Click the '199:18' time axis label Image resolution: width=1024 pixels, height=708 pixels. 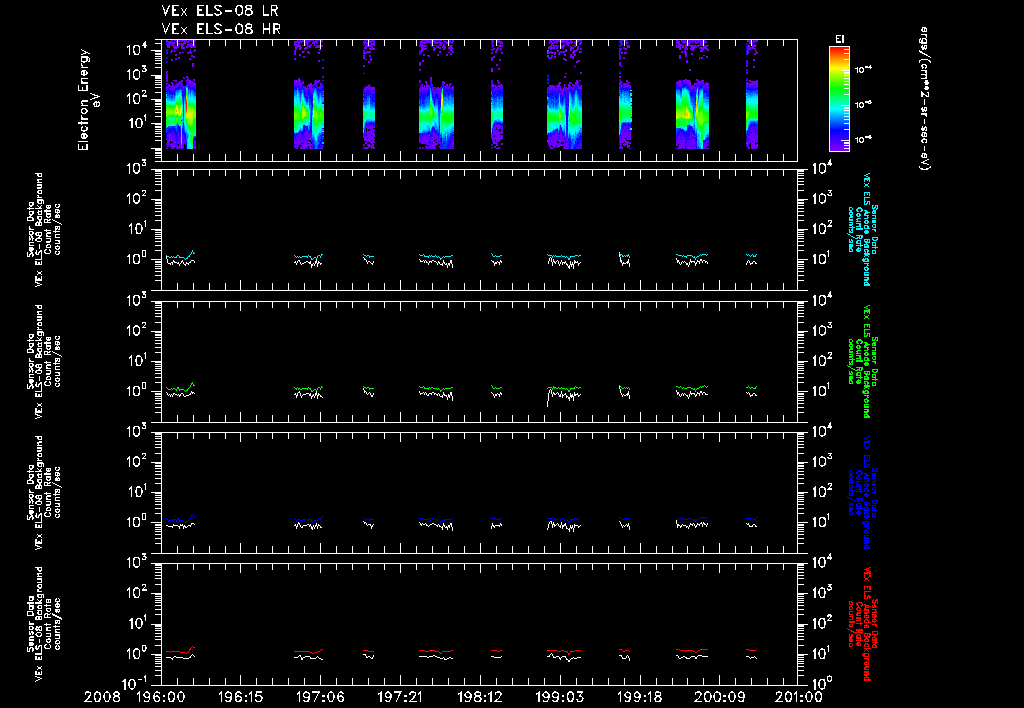(x=639, y=698)
